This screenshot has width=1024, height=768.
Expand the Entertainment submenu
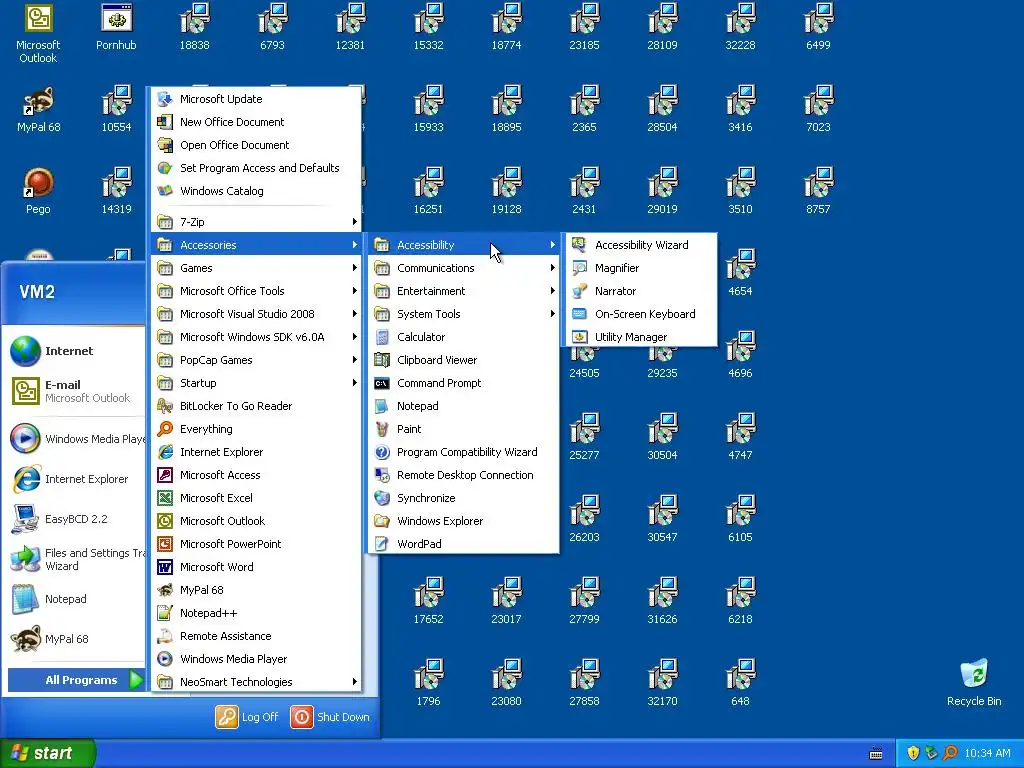[464, 291]
